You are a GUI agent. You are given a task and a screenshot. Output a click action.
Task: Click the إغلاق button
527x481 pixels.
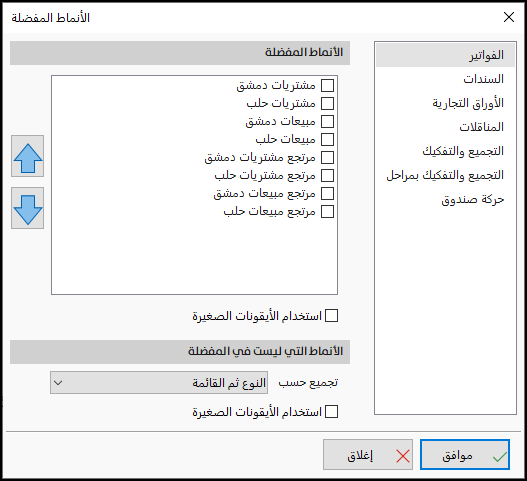[x=368, y=454]
